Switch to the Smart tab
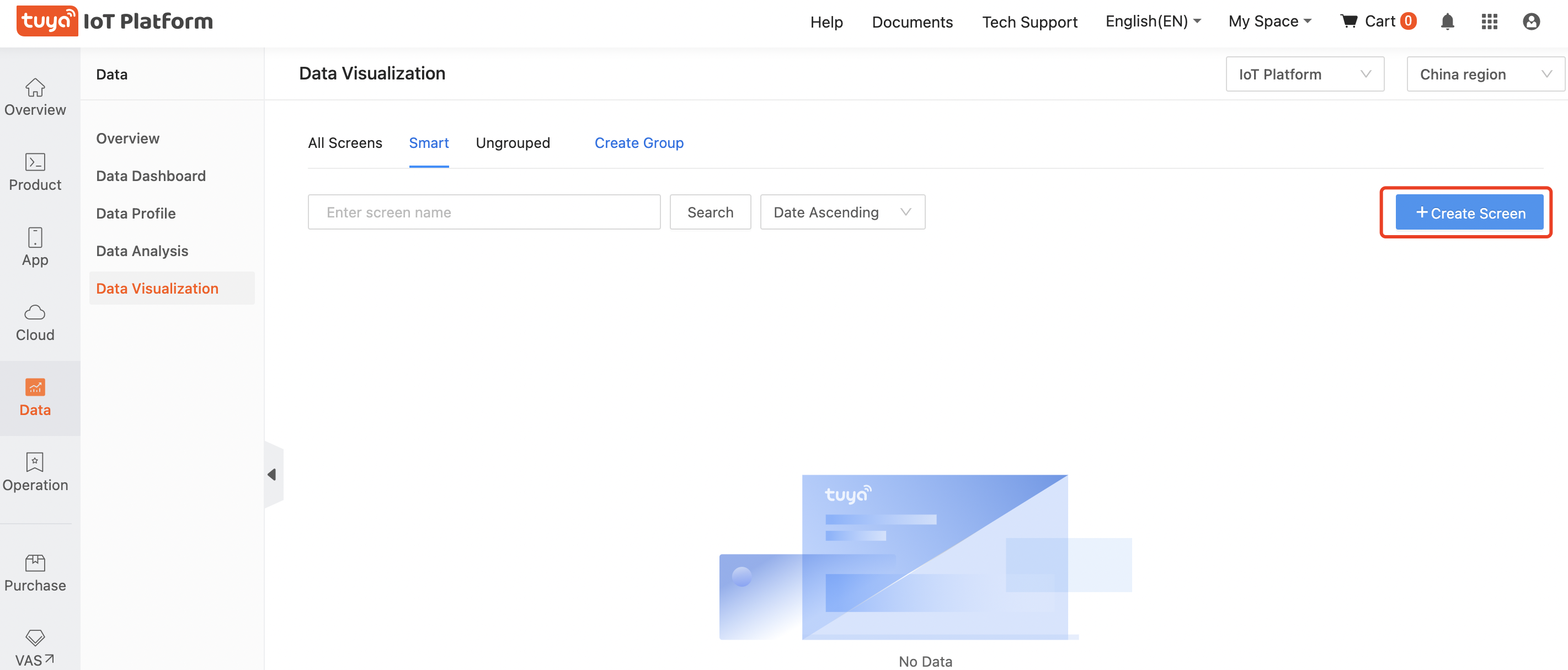The height and width of the screenshot is (670, 1568). 429,143
